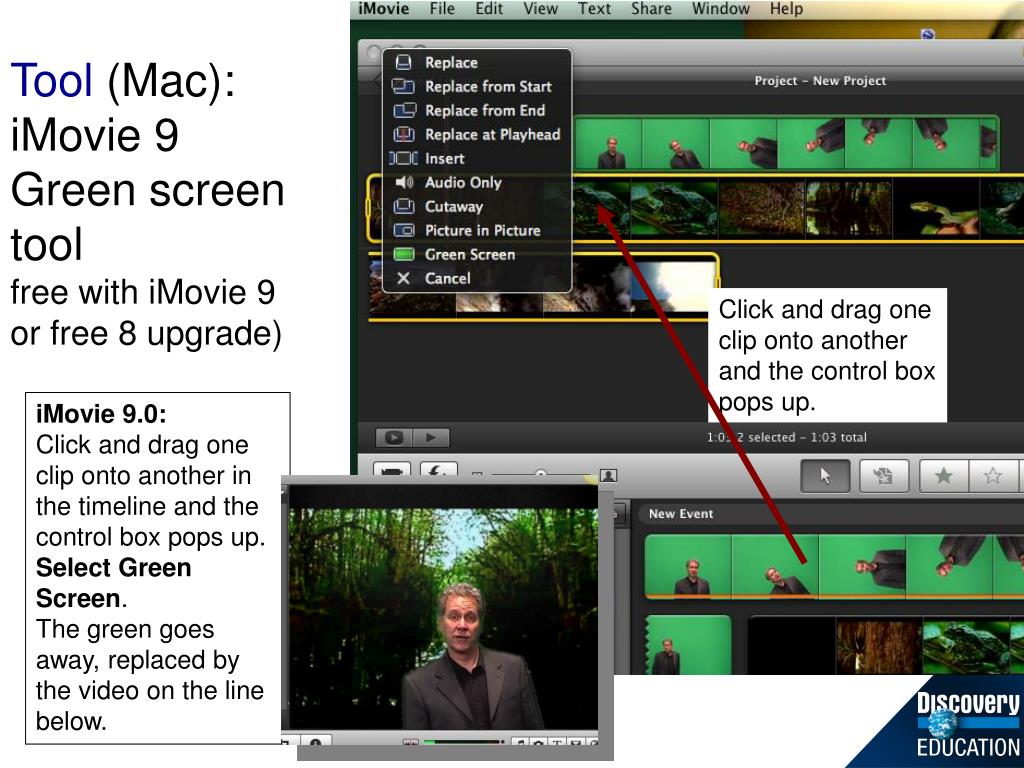
Task: Select small green screen clip in event browser
Action: click(x=688, y=645)
